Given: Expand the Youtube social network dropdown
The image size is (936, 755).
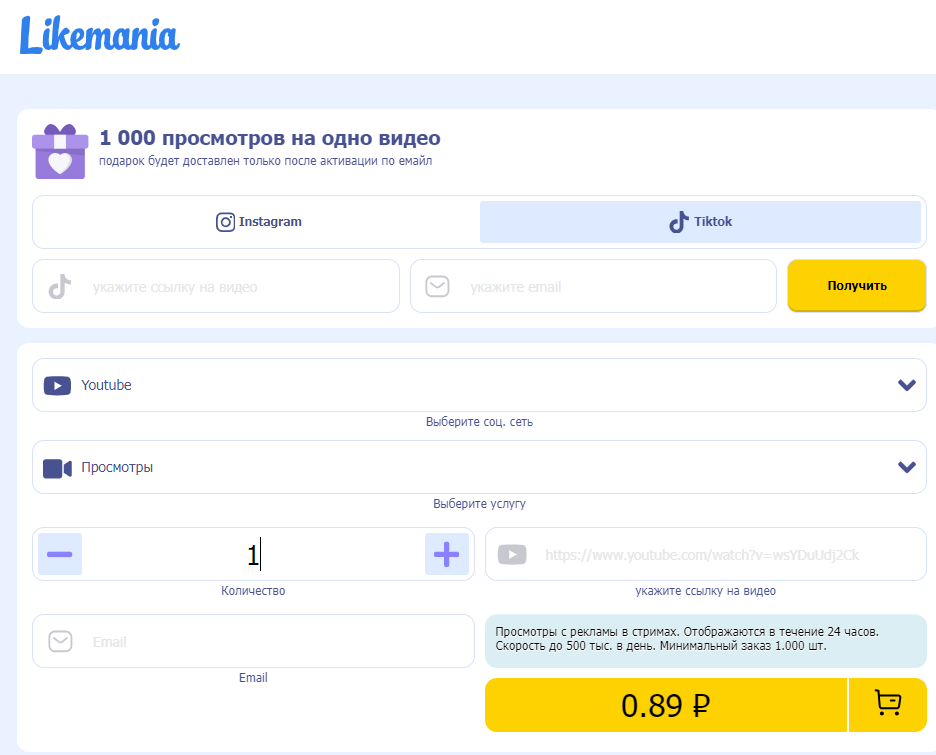Looking at the screenshot, I should (479, 385).
